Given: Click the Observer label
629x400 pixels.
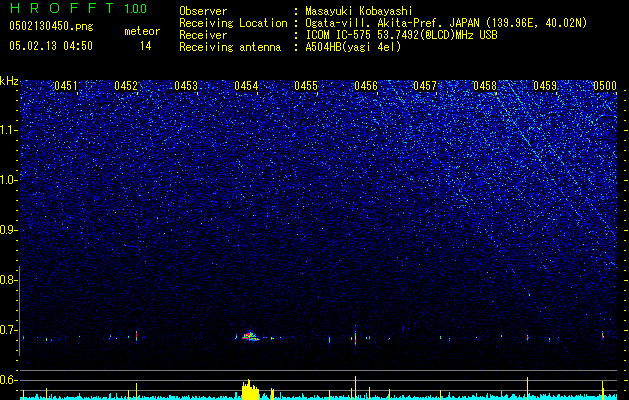Looking at the screenshot, I should coord(203,11).
